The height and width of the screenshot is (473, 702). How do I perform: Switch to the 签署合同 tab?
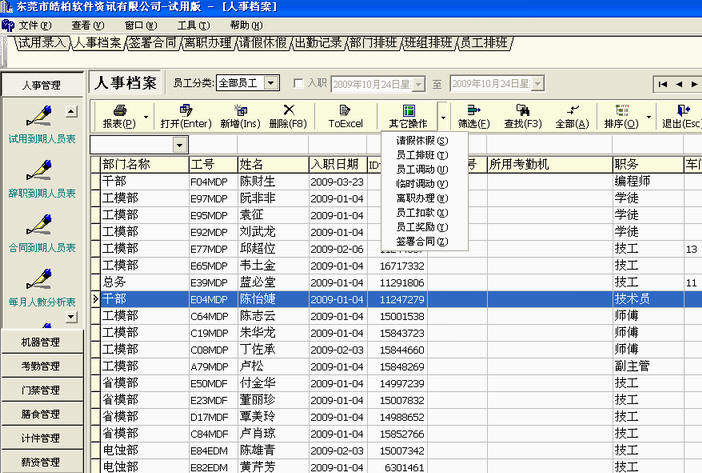click(x=153, y=43)
